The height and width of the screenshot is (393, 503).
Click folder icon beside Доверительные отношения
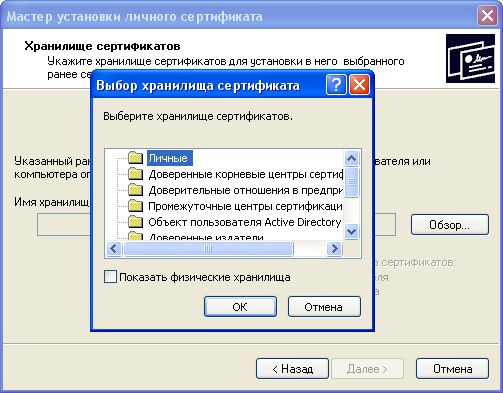[x=136, y=190]
